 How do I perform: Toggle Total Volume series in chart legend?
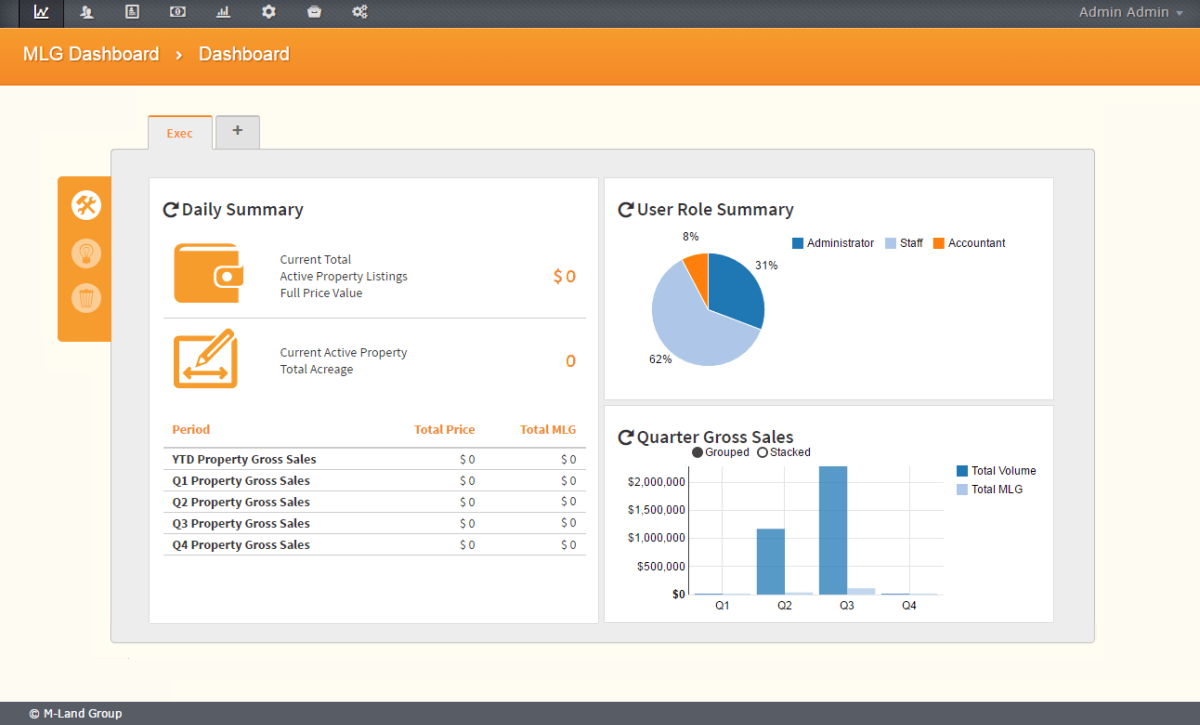tap(963, 471)
